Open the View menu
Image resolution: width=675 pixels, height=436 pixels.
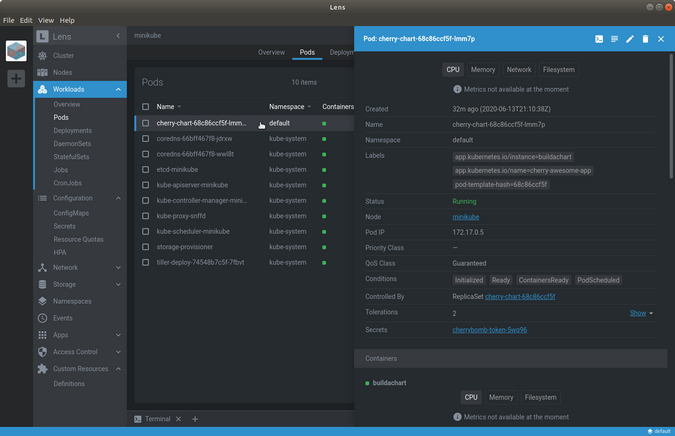(46, 20)
